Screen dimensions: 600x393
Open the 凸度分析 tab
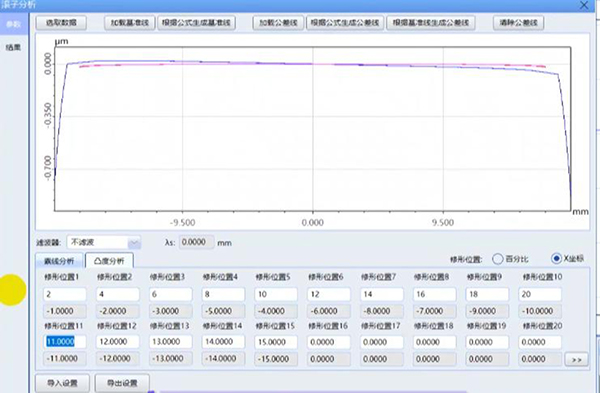coord(109,261)
